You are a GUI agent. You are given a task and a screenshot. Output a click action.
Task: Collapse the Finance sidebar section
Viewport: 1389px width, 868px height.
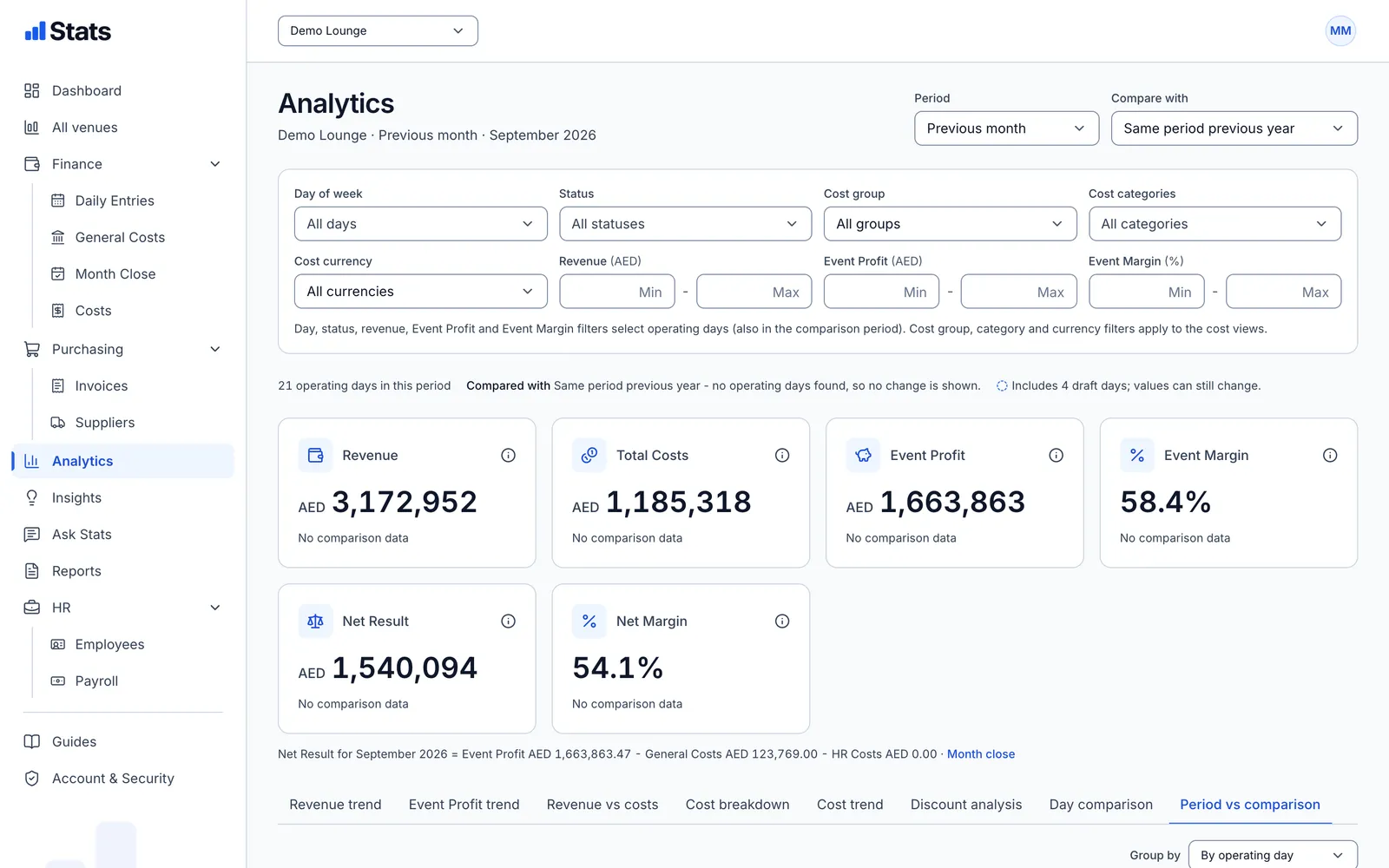pos(215,164)
